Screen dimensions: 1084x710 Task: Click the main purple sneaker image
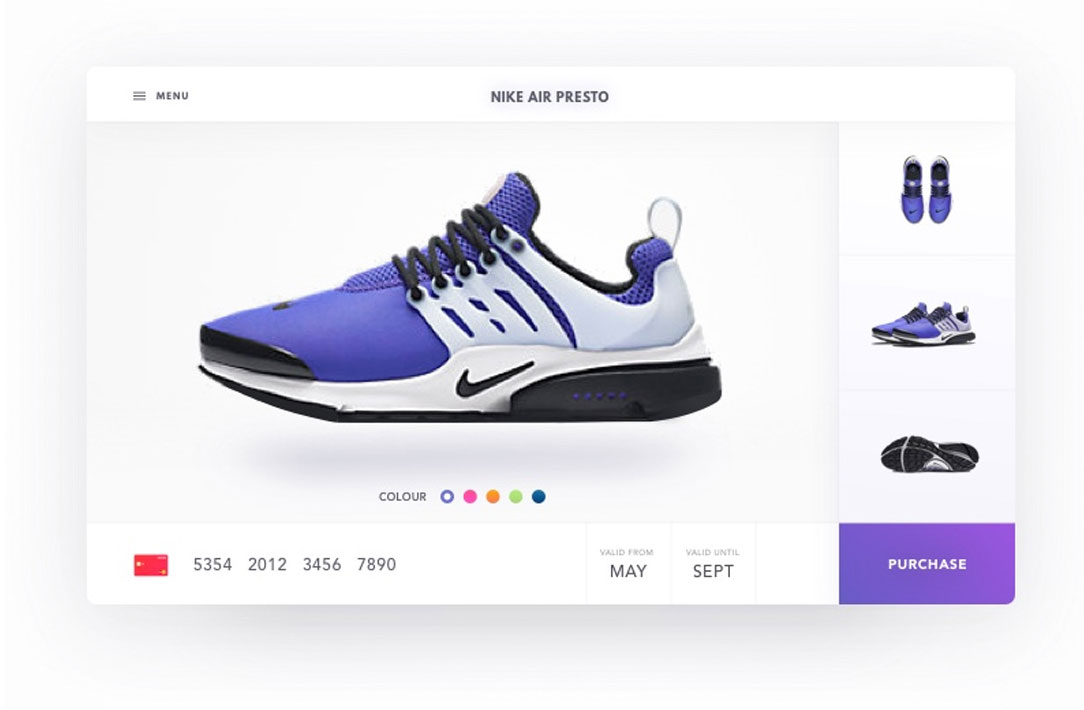460,297
